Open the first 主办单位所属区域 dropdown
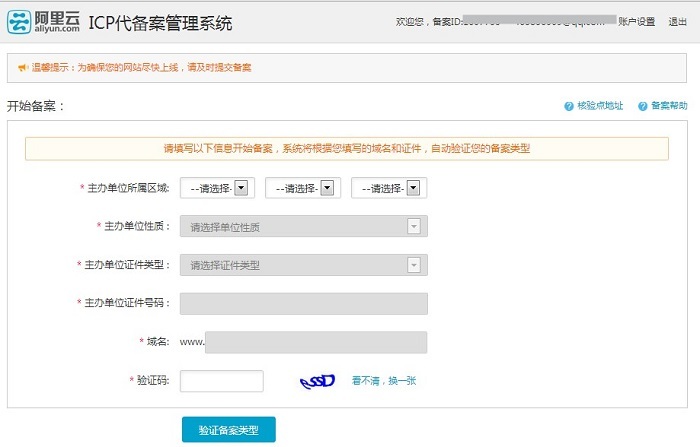 click(x=218, y=188)
